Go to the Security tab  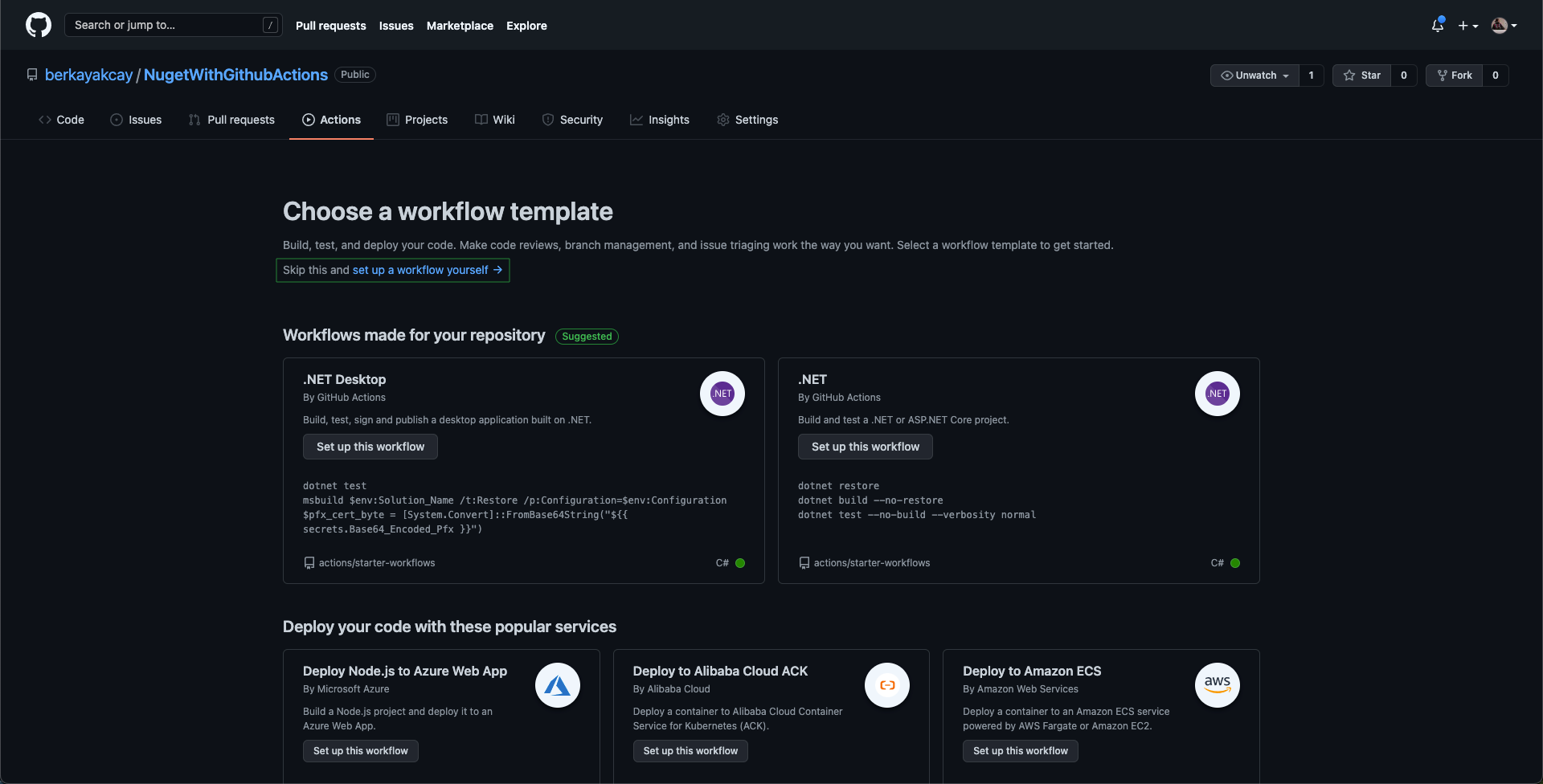(x=572, y=120)
